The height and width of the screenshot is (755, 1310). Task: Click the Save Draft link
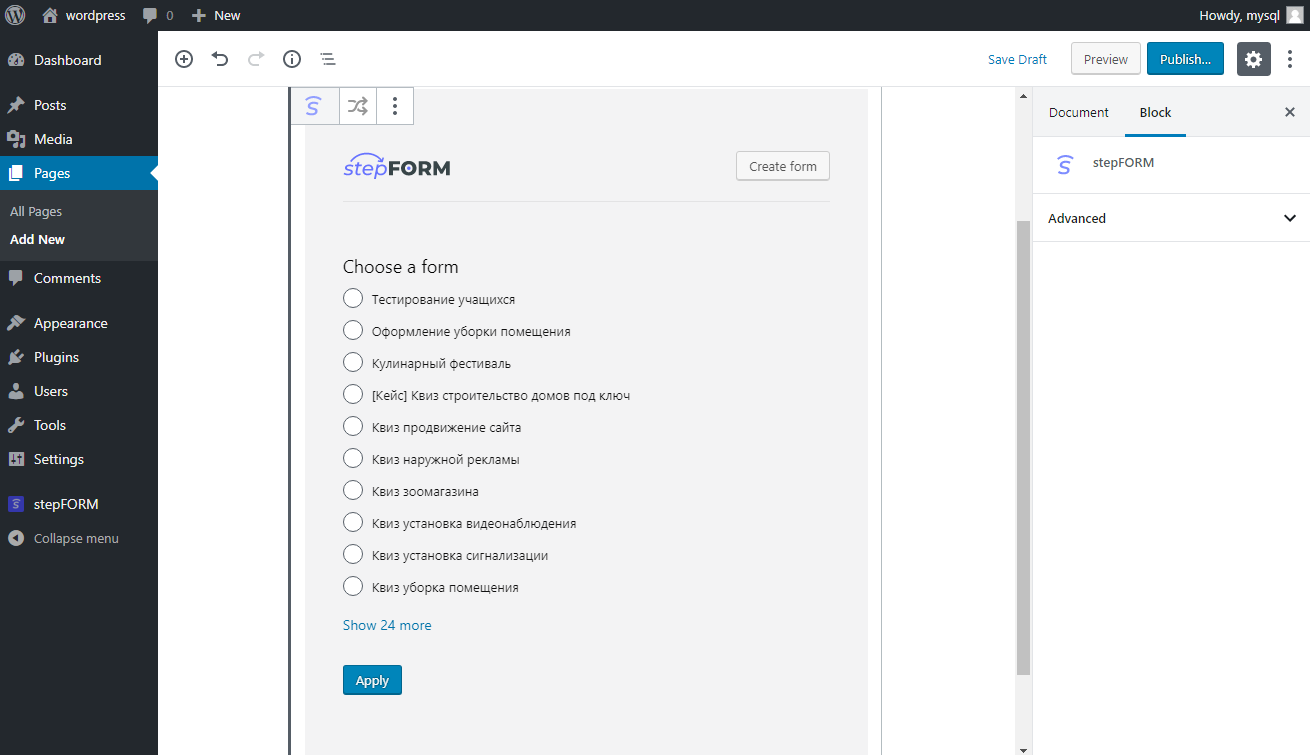click(1017, 59)
